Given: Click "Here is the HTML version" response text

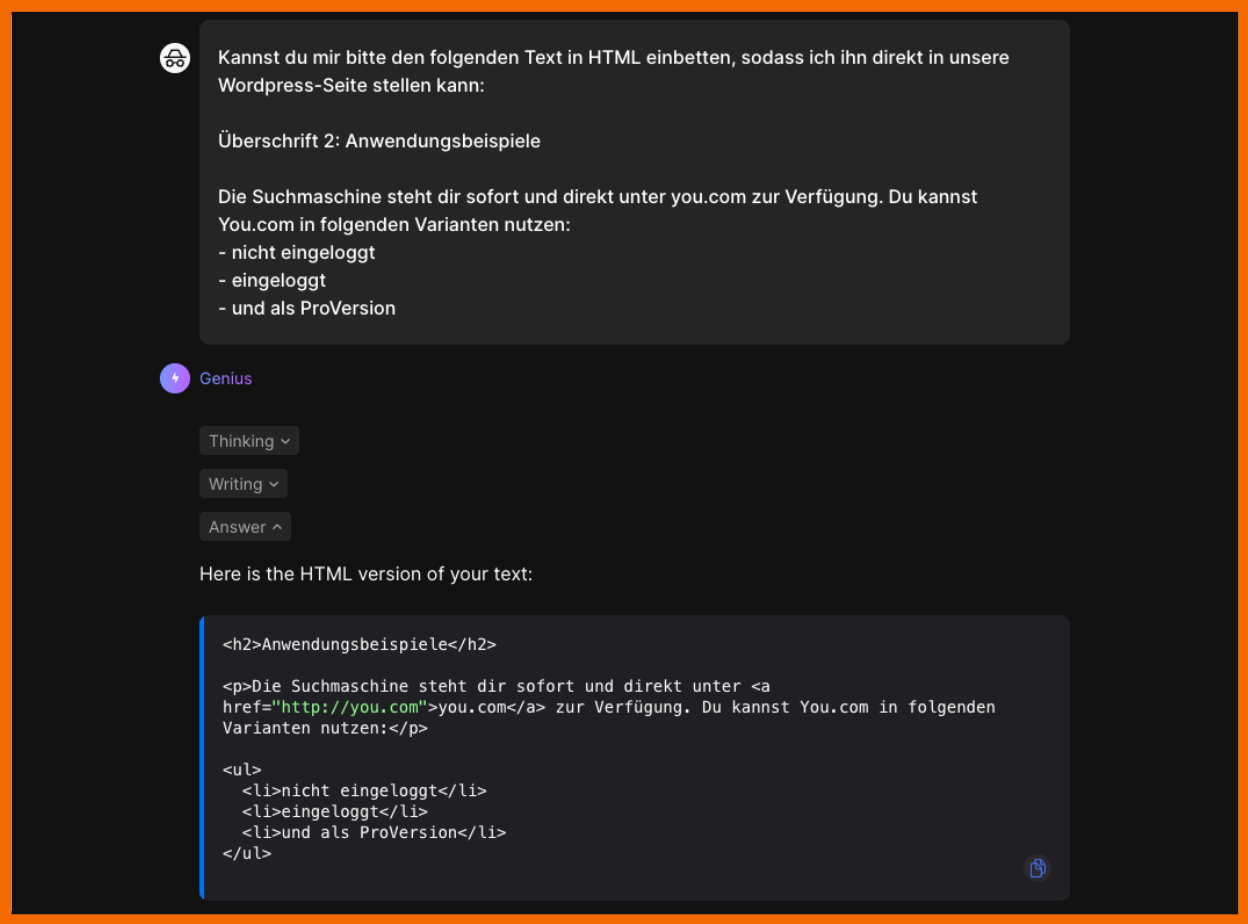Looking at the screenshot, I should 365,574.
